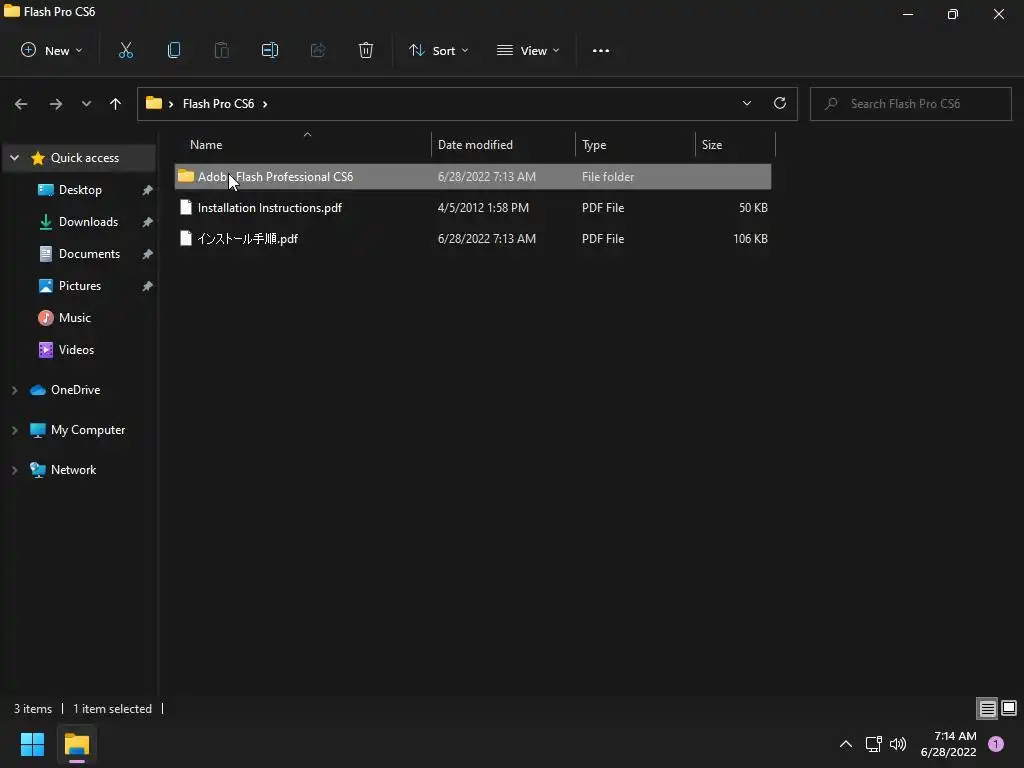The image size is (1024, 768).
Task: Sort by the Type column header
Action: click(635, 144)
